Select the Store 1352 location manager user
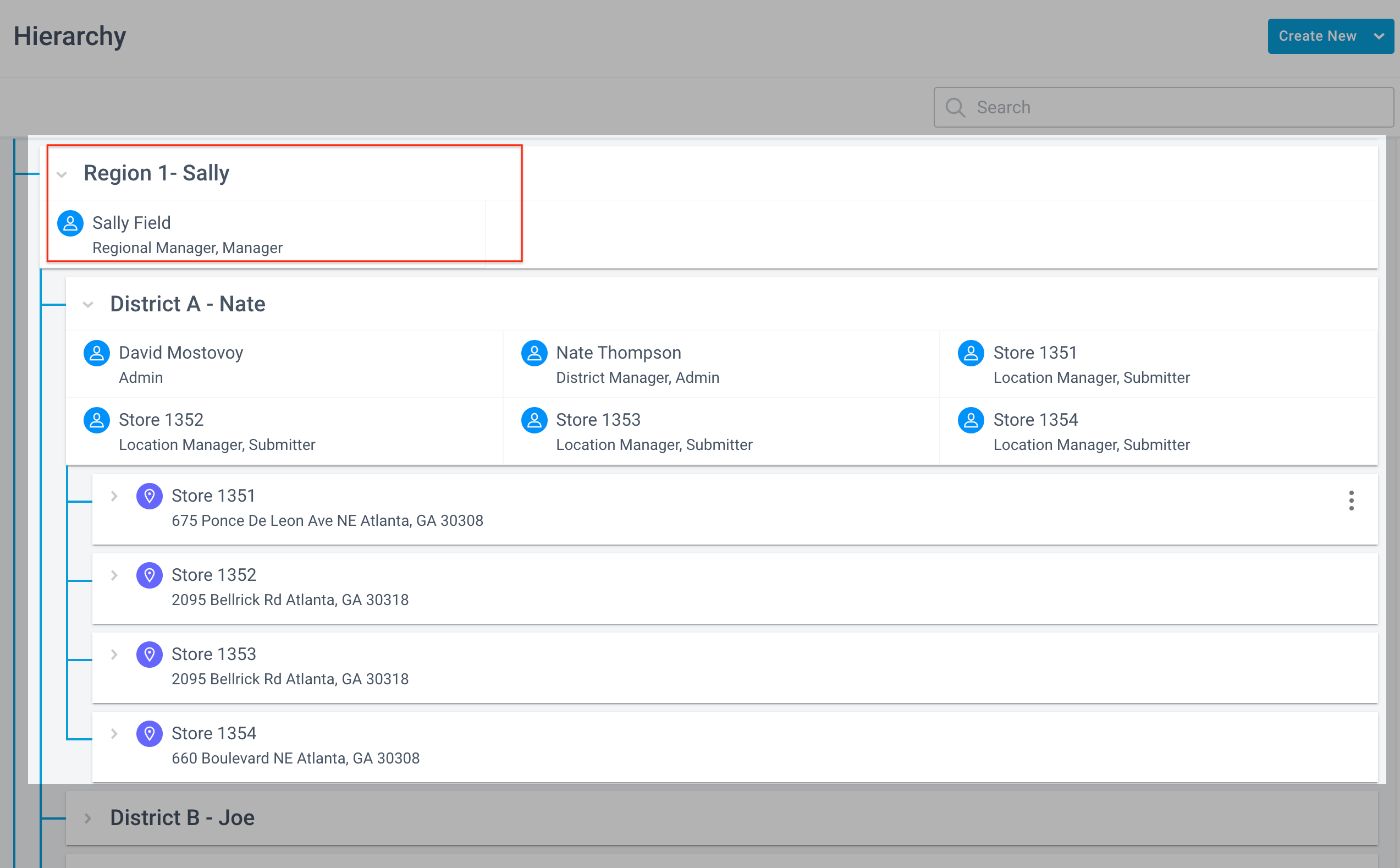Image resolution: width=1400 pixels, height=868 pixels. 284,432
